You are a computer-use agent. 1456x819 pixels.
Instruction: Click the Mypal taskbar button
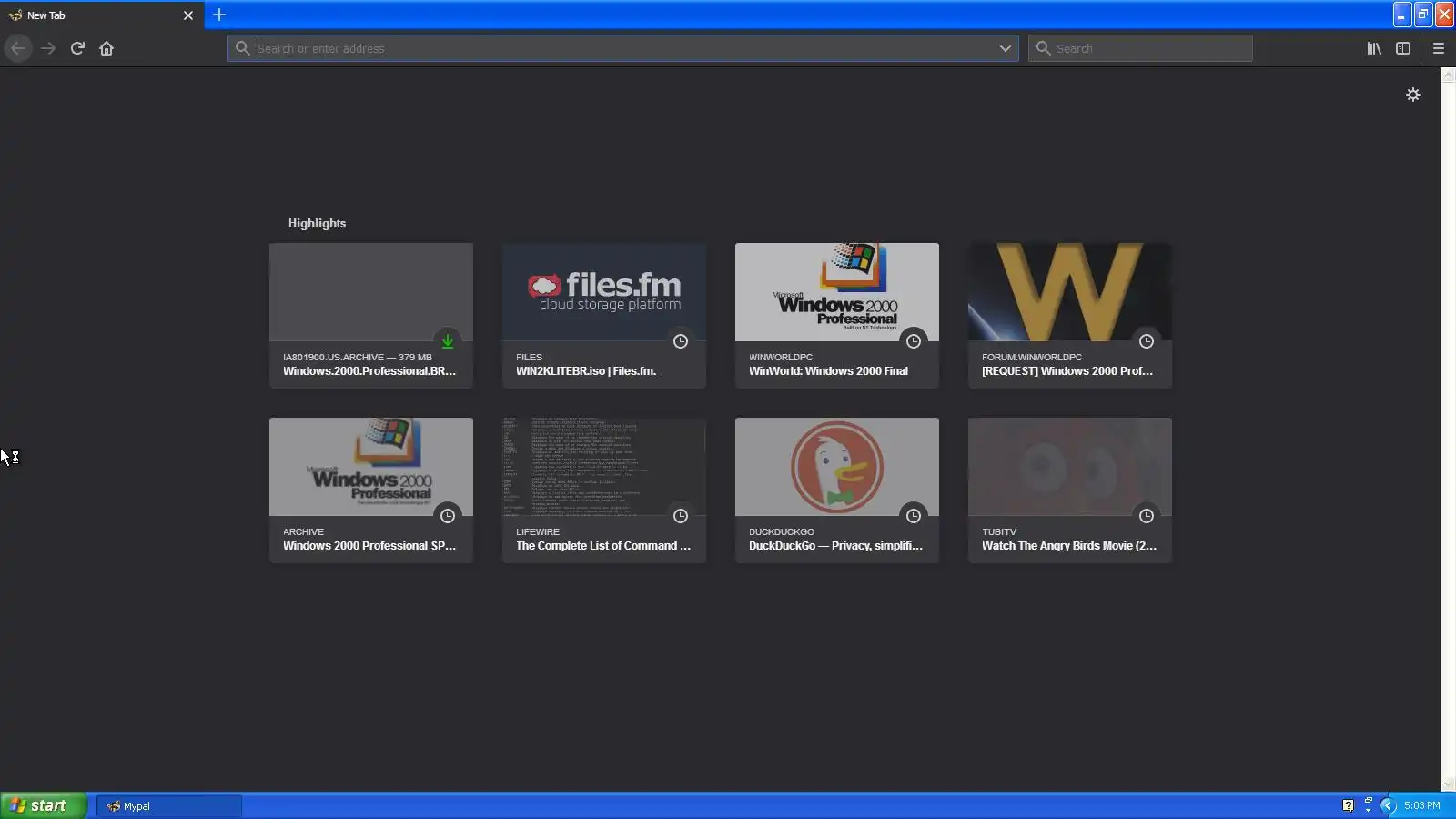pos(169,806)
